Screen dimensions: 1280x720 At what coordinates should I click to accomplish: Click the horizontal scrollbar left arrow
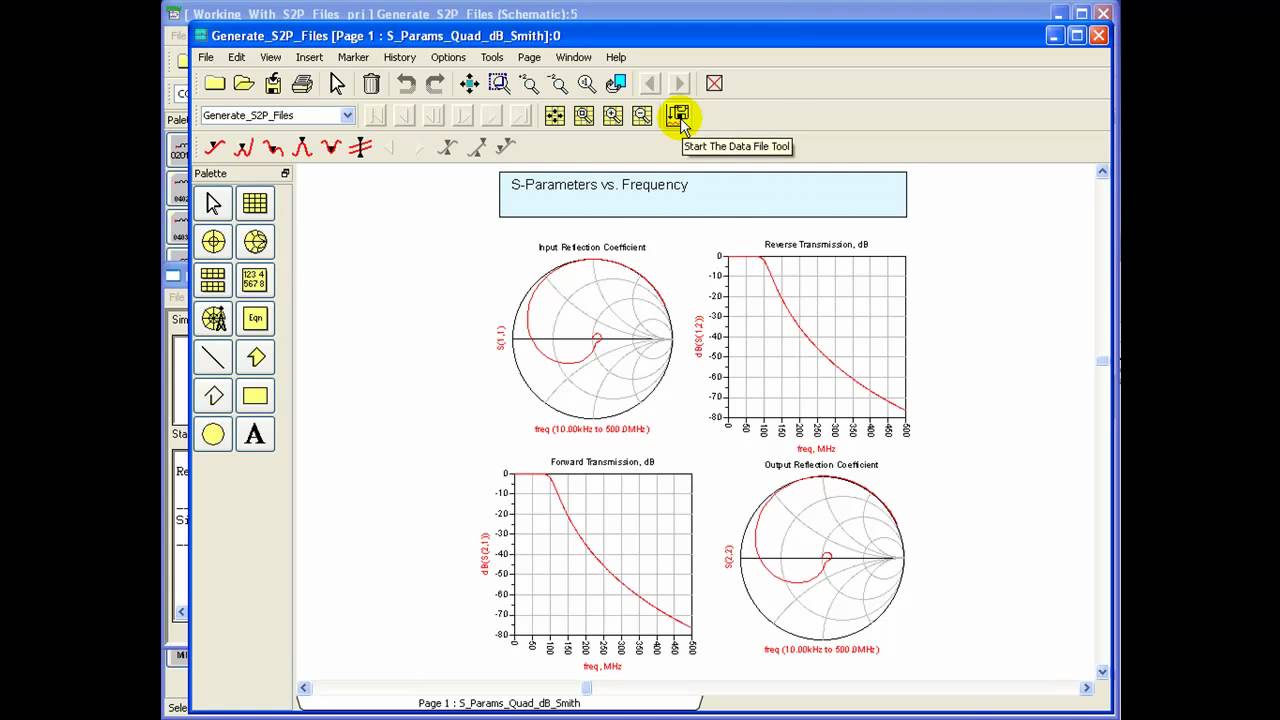tap(304, 688)
